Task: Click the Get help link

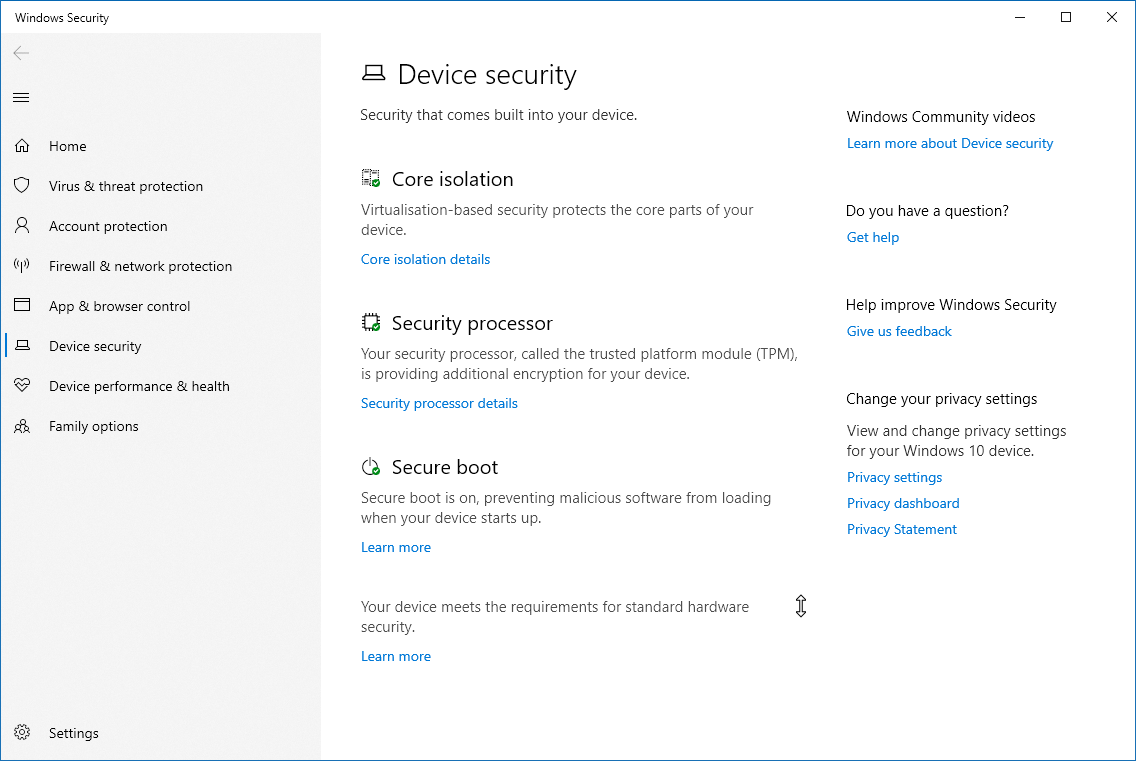Action: tap(872, 237)
